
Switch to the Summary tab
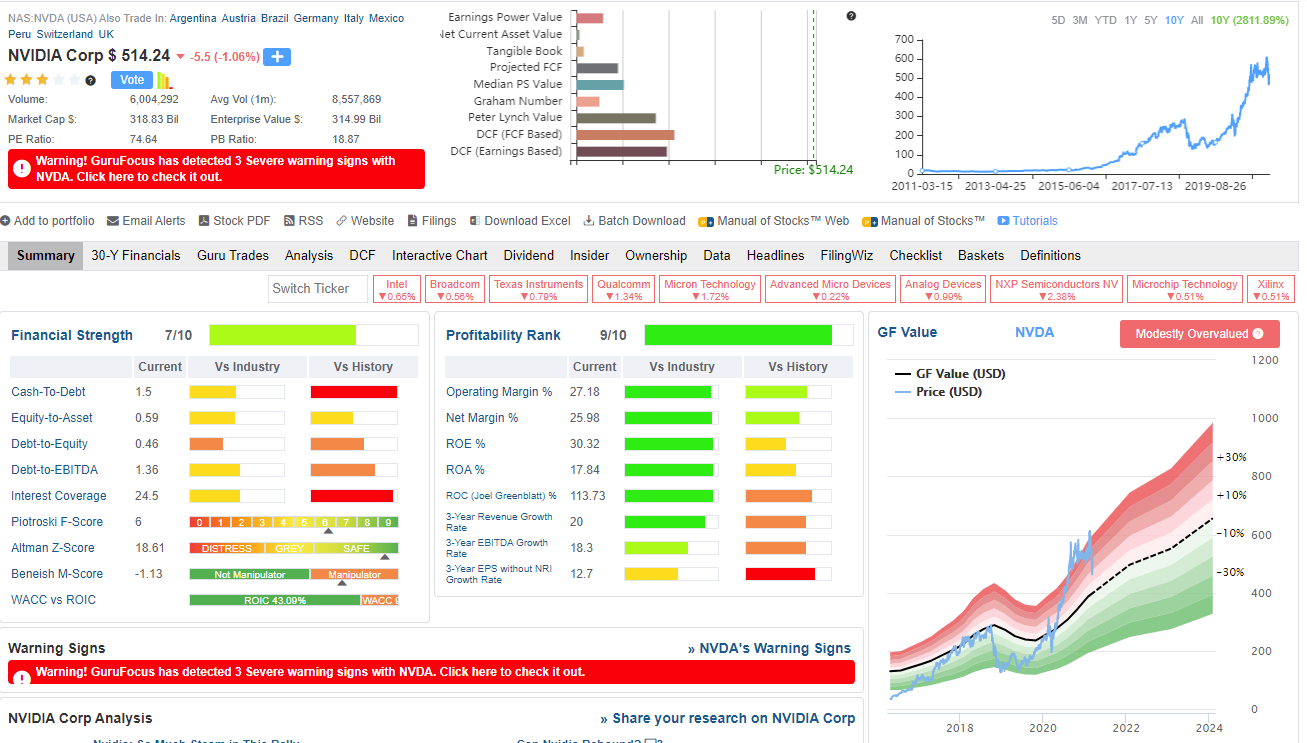click(46, 255)
